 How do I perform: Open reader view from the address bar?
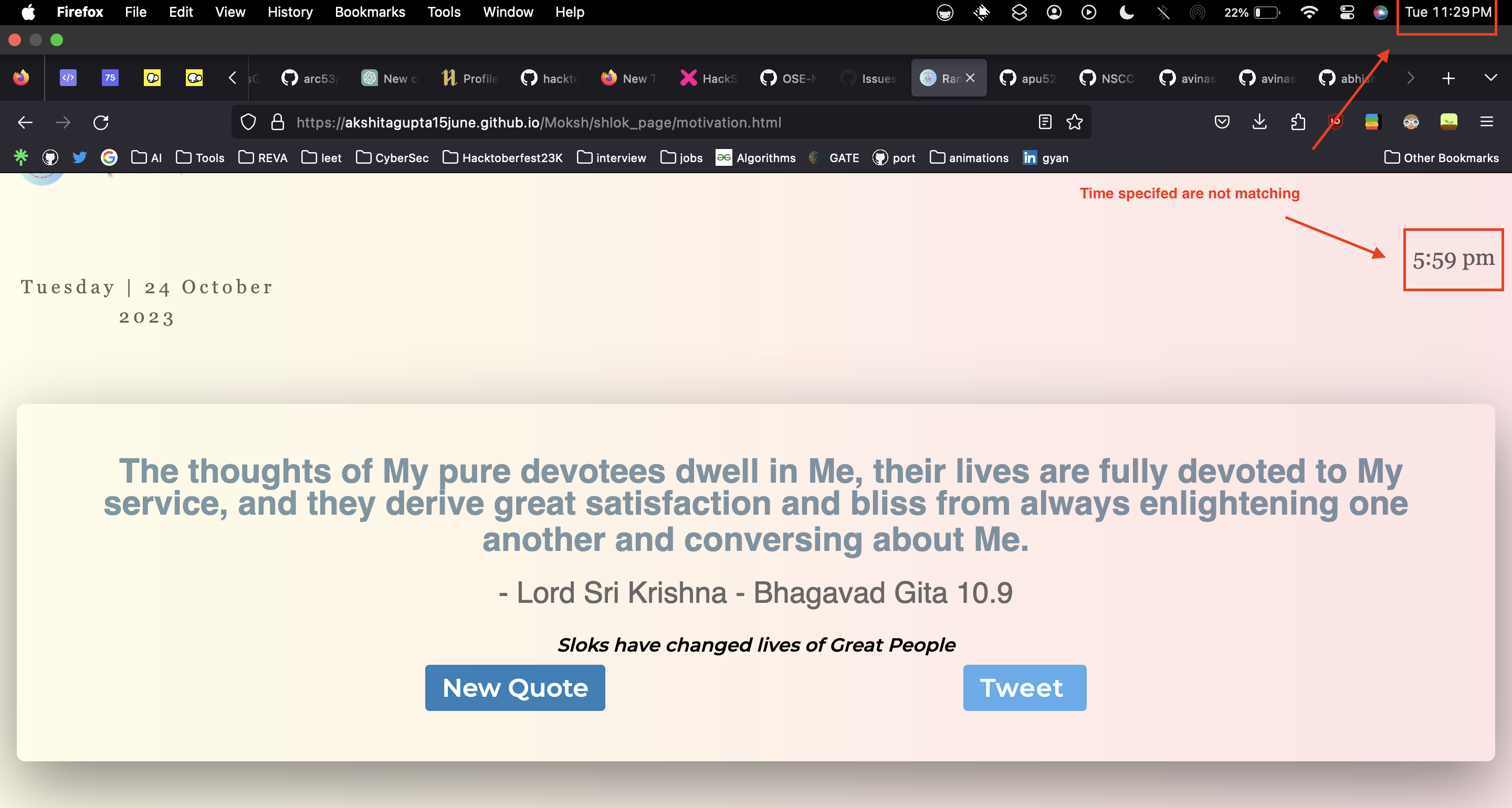coord(1045,122)
